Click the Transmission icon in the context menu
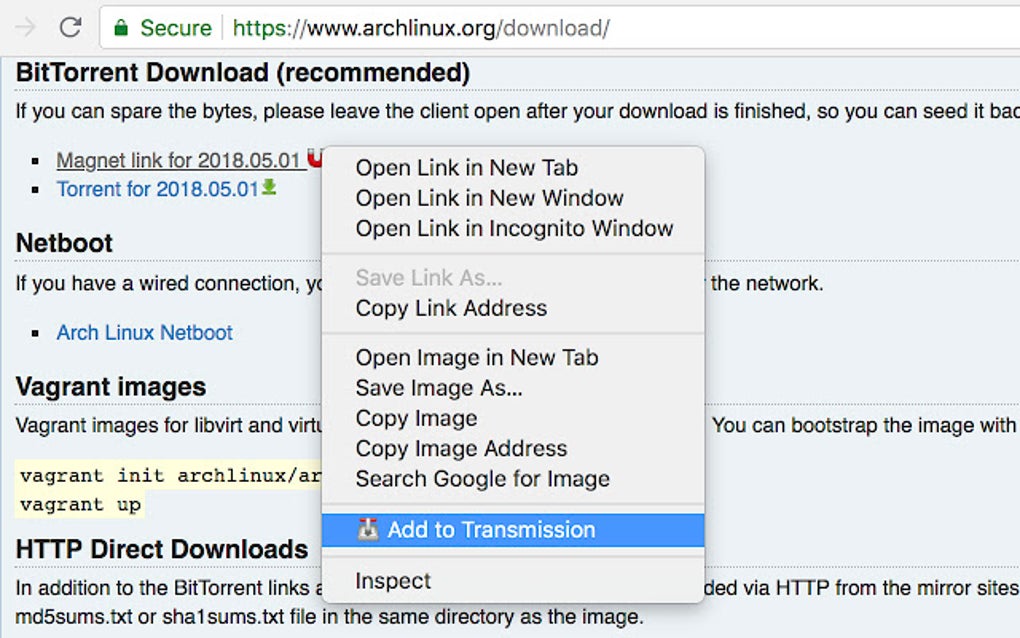This screenshot has width=1020, height=638. point(368,529)
